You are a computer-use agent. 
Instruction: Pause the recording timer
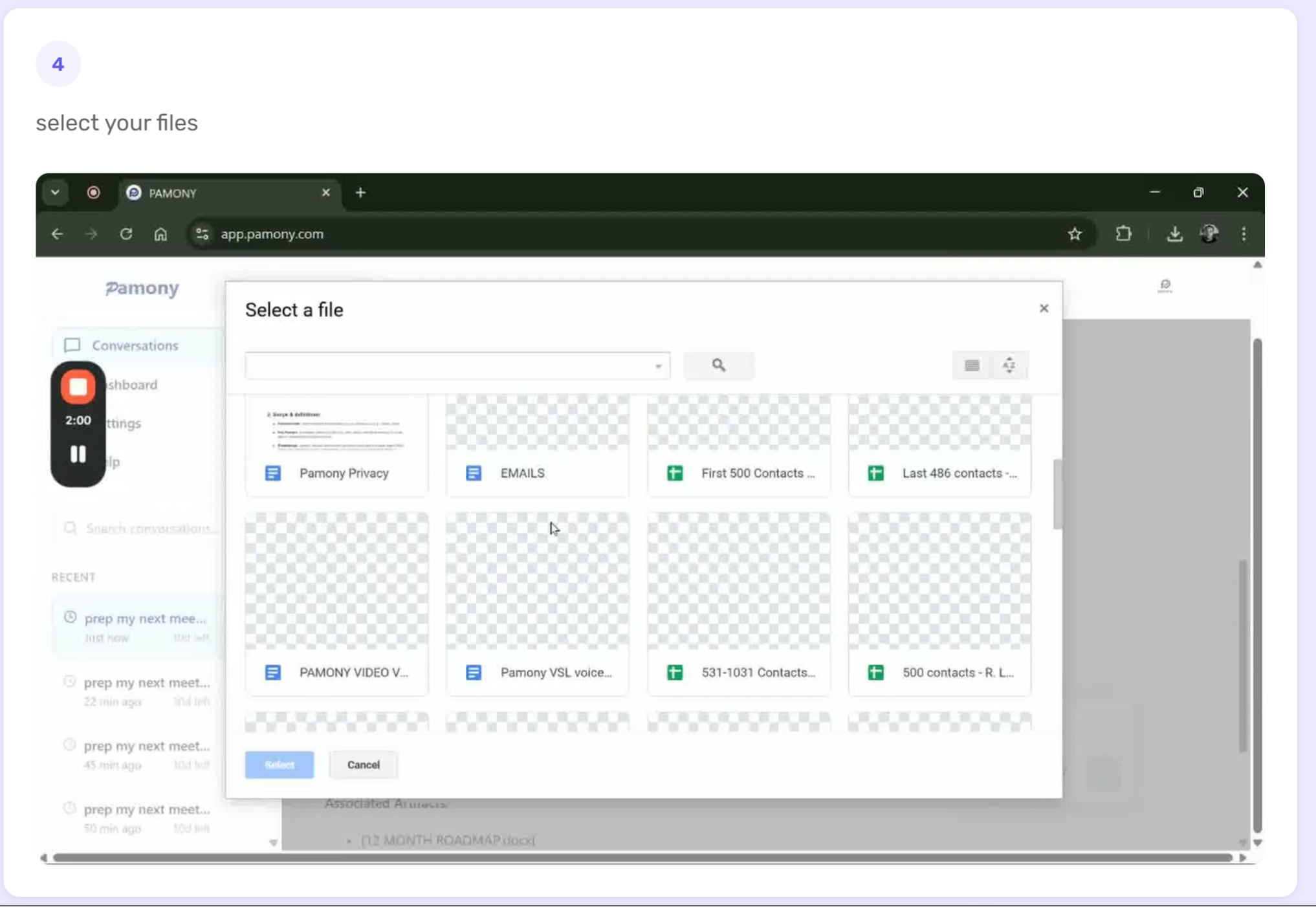click(78, 454)
